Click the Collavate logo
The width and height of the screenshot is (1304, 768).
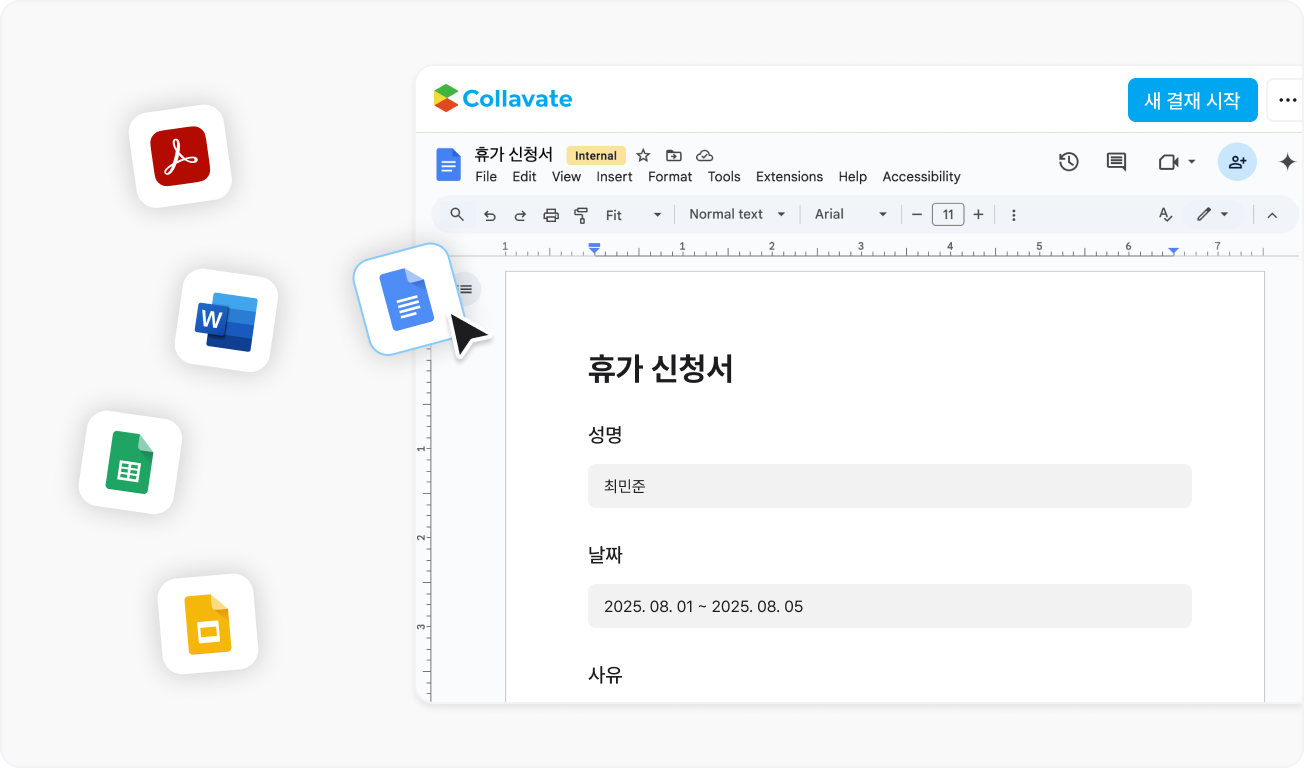point(503,98)
